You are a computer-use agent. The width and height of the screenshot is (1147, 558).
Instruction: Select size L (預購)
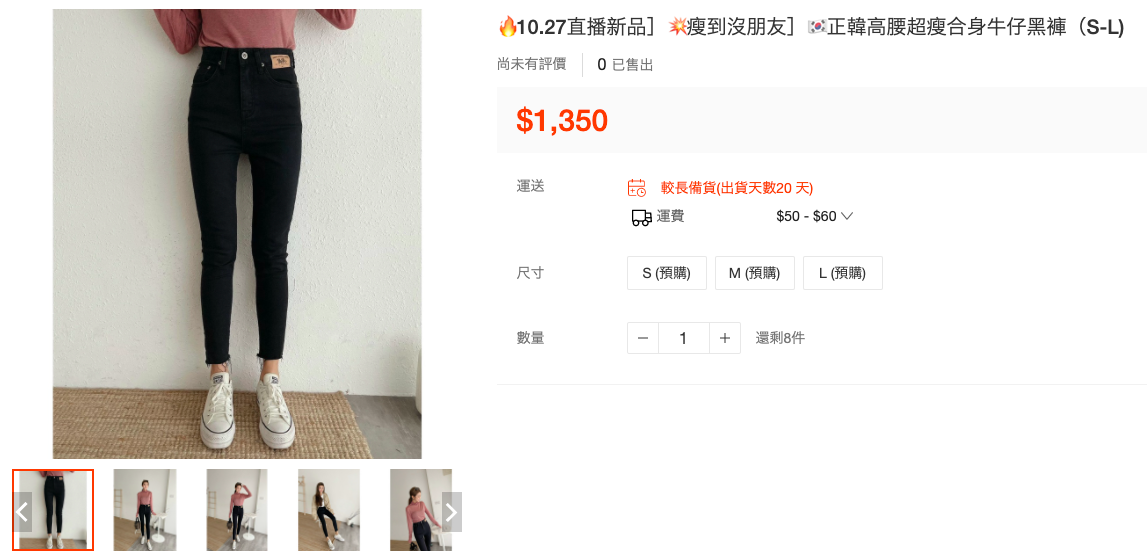coord(843,273)
